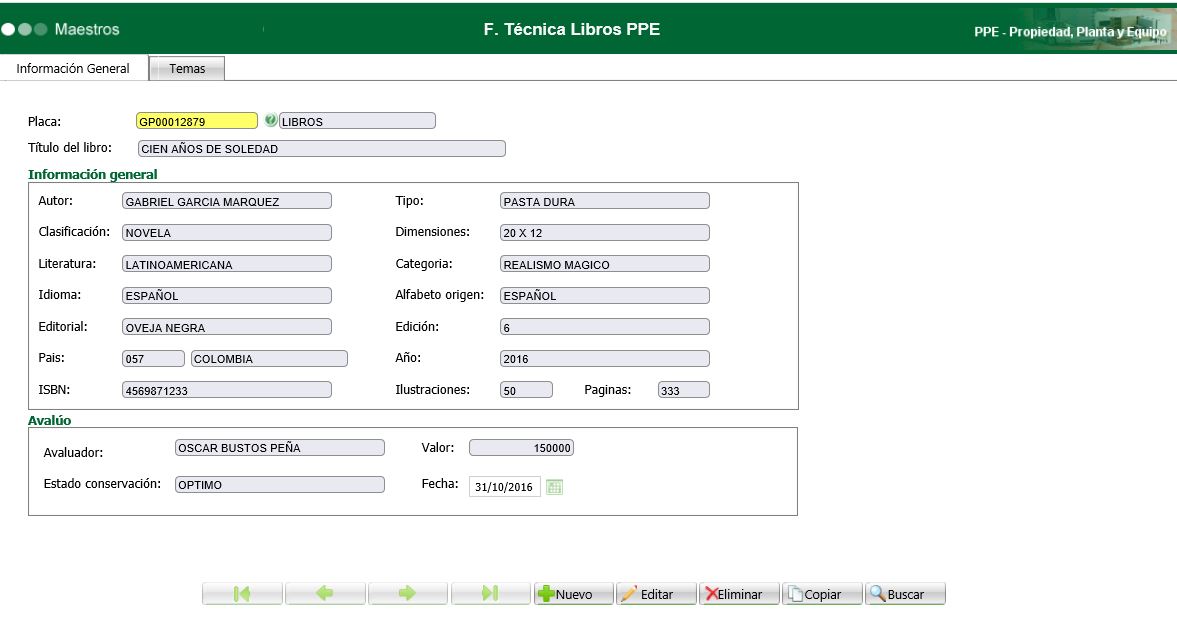This screenshot has width=1177, height=633.
Task: Click the Título del libro label
Action: click(70, 148)
